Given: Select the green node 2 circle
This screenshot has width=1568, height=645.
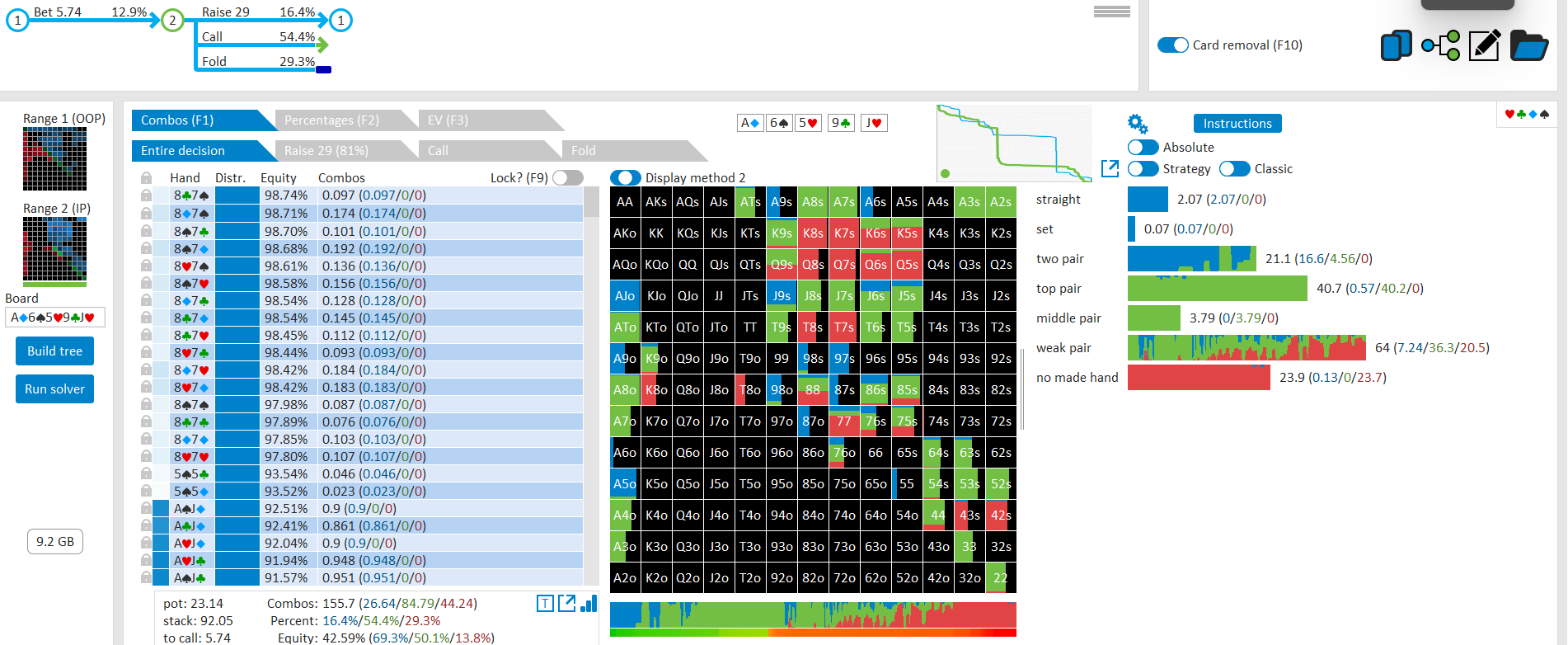Looking at the screenshot, I should [x=171, y=20].
